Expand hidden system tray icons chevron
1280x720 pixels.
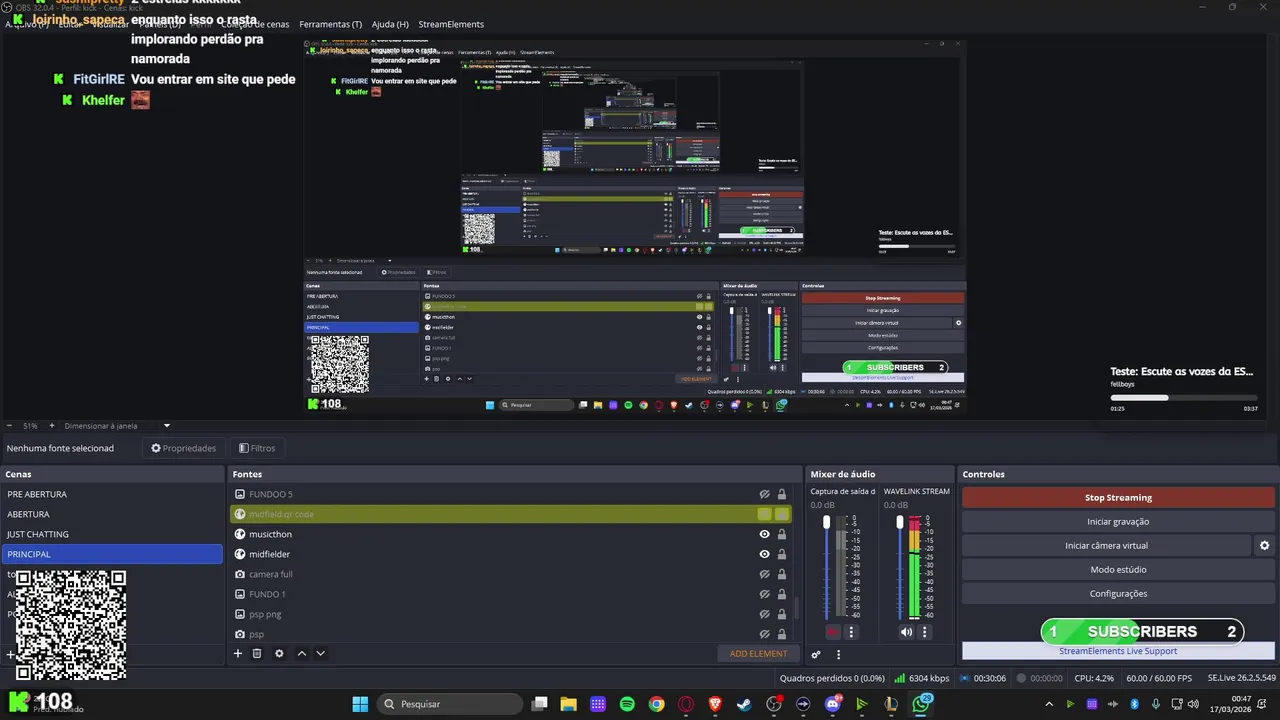pos(1048,704)
